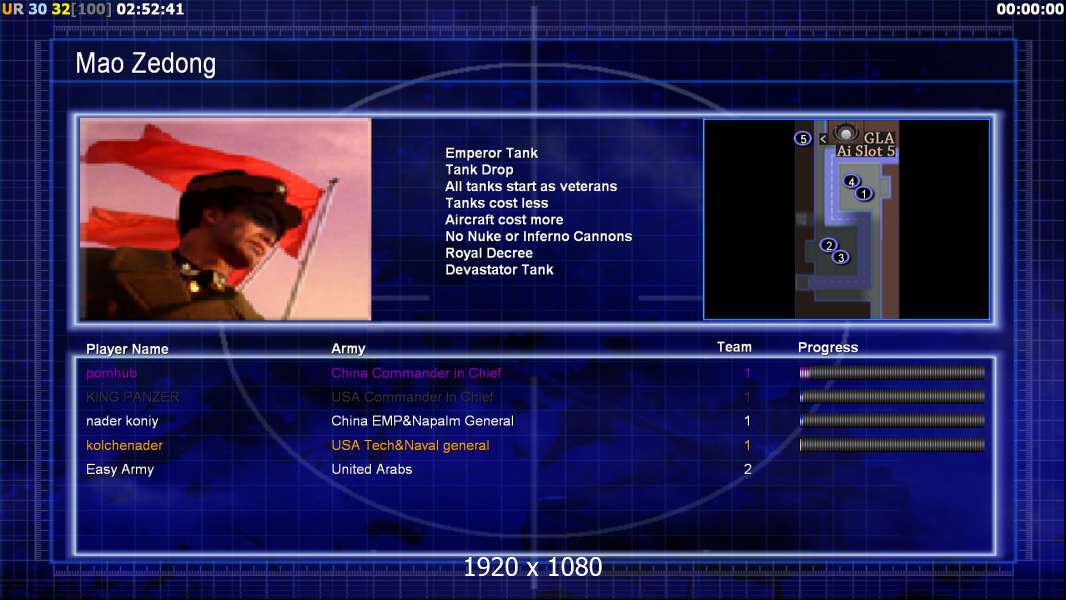Click the Mao Zedong general portrait
The height and width of the screenshot is (600, 1066).
point(226,219)
